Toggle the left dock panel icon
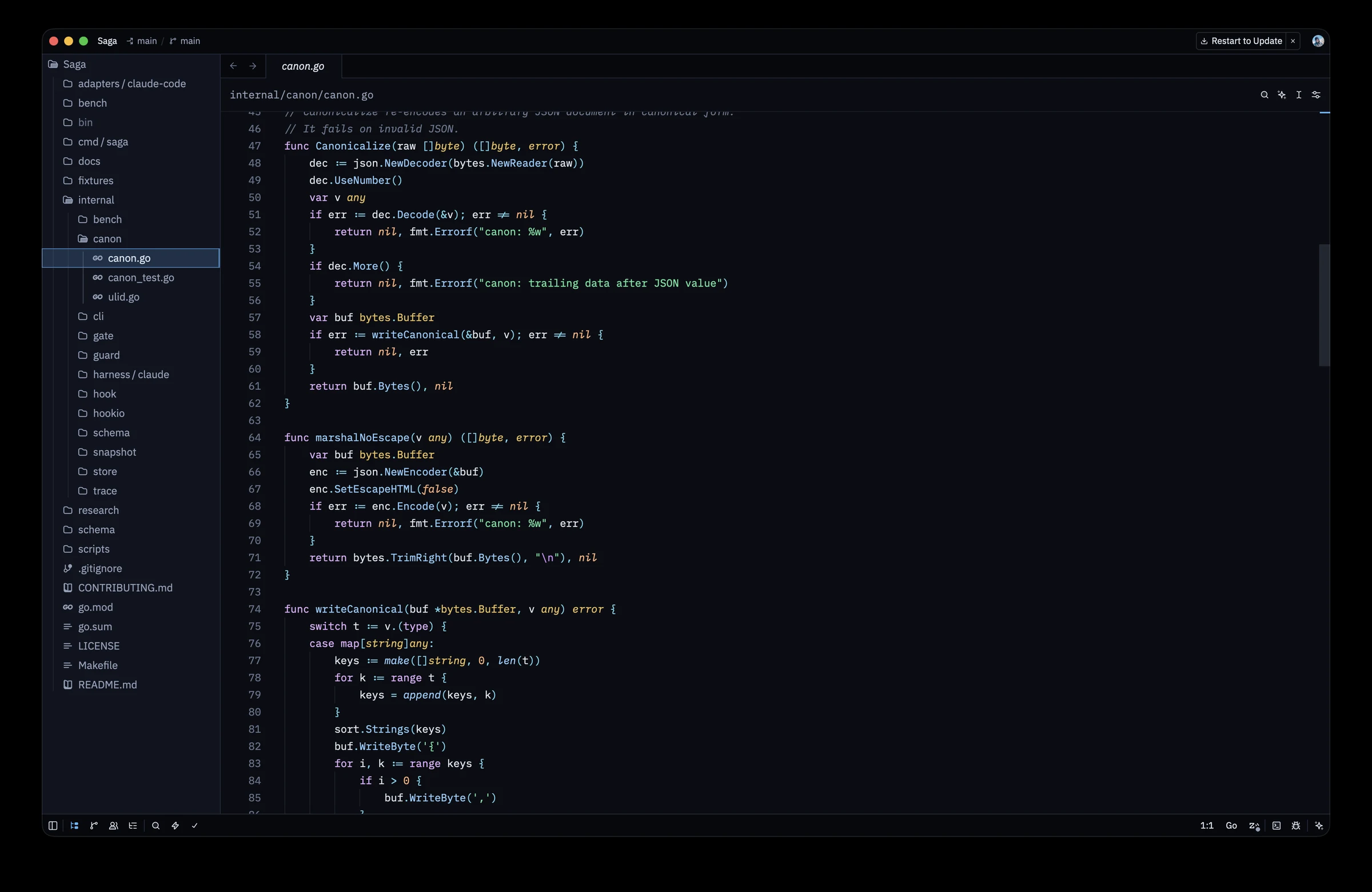Screen dimensions: 1372x892 (x=53, y=826)
